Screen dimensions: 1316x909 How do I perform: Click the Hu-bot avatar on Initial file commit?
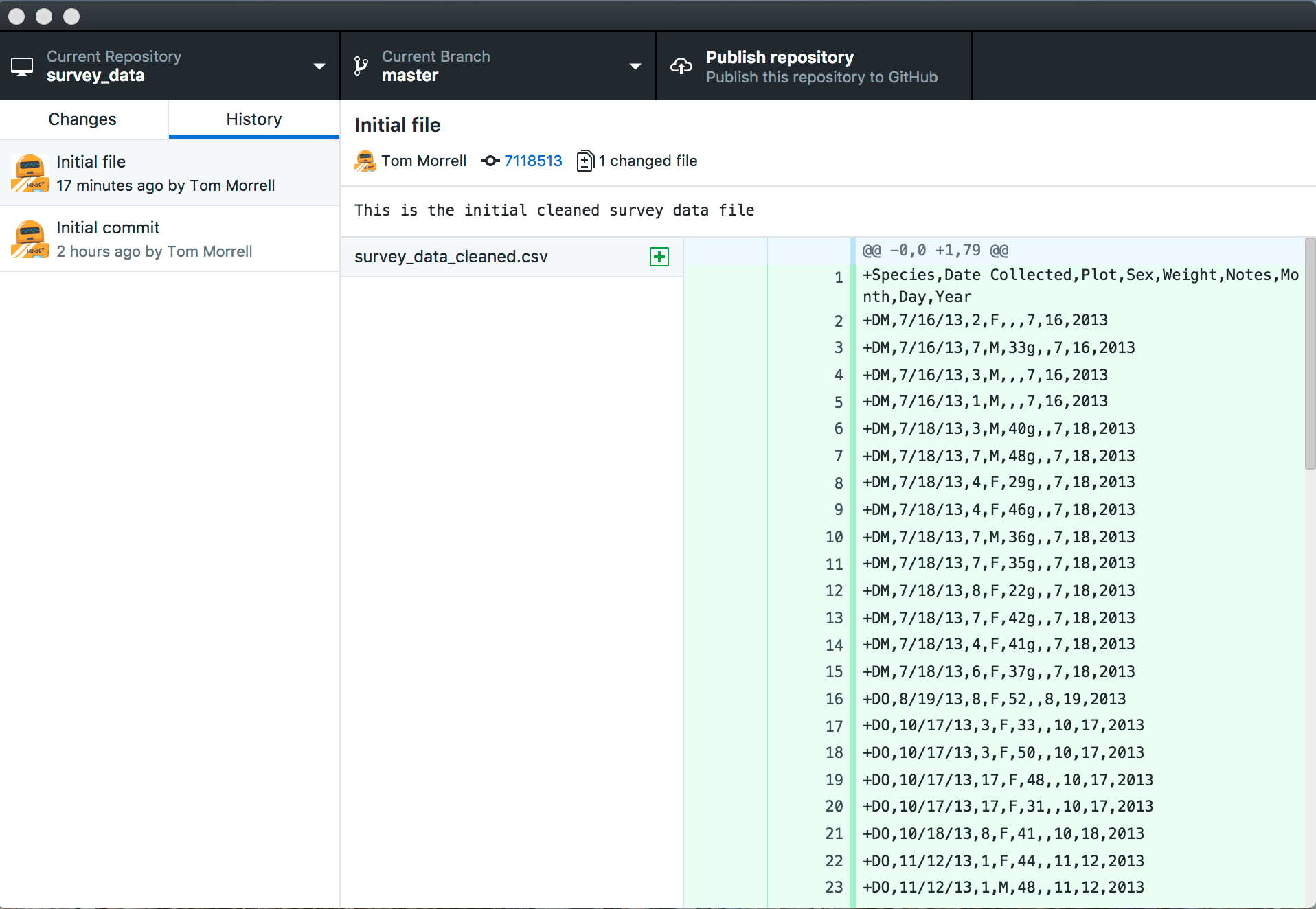coord(30,173)
